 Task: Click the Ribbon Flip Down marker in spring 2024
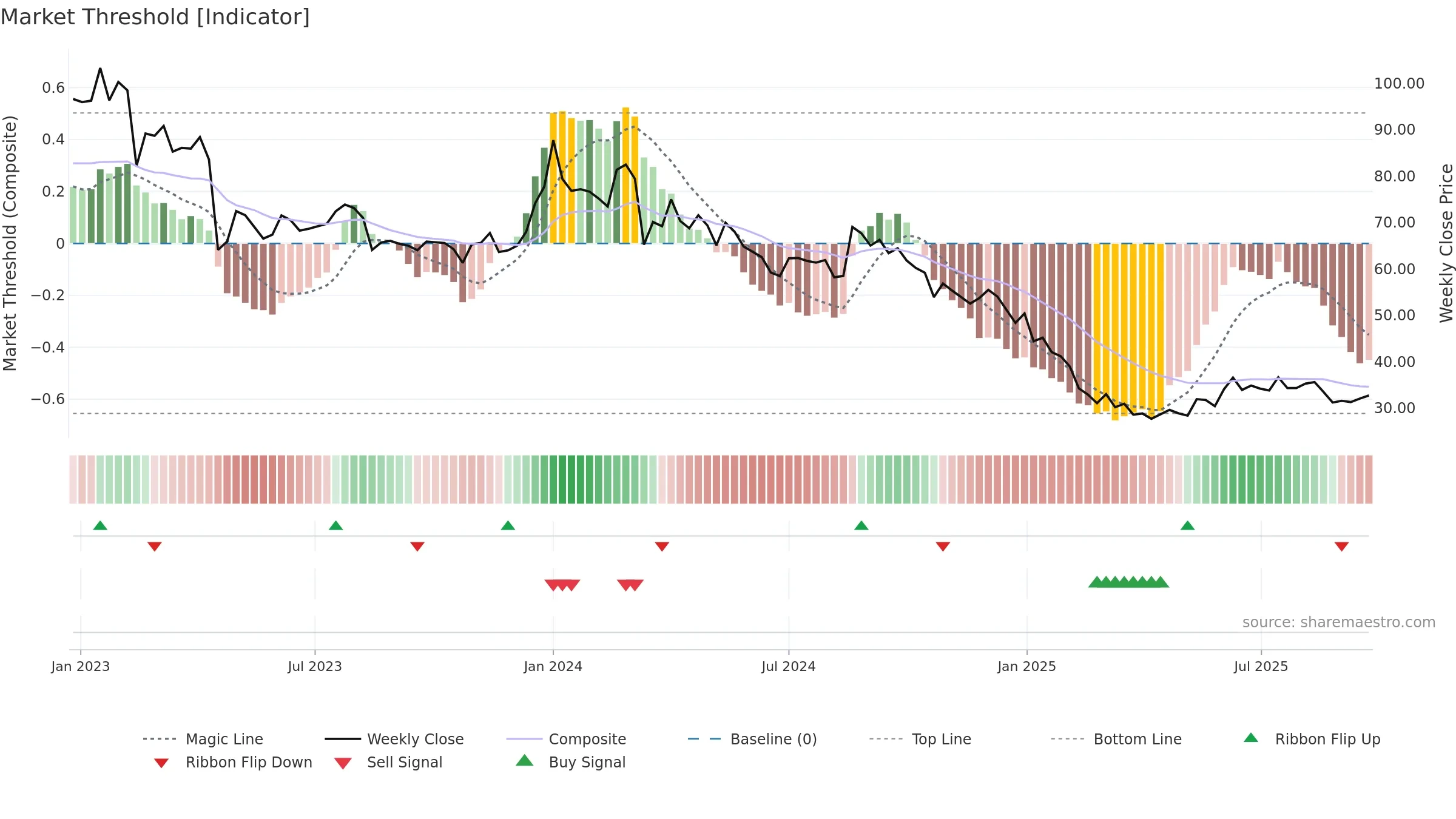662,547
